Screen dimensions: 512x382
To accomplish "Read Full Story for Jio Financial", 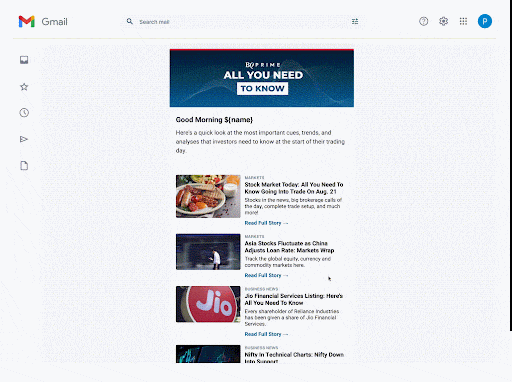I will tap(266, 334).
